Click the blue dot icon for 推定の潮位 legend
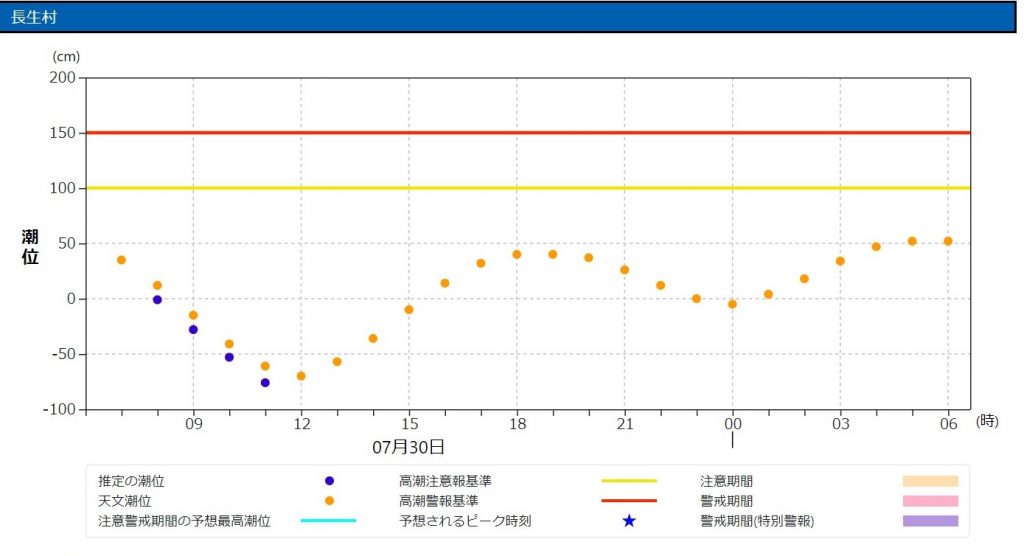The width and height of the screenshot is (1024, 556). click(329, 481)
